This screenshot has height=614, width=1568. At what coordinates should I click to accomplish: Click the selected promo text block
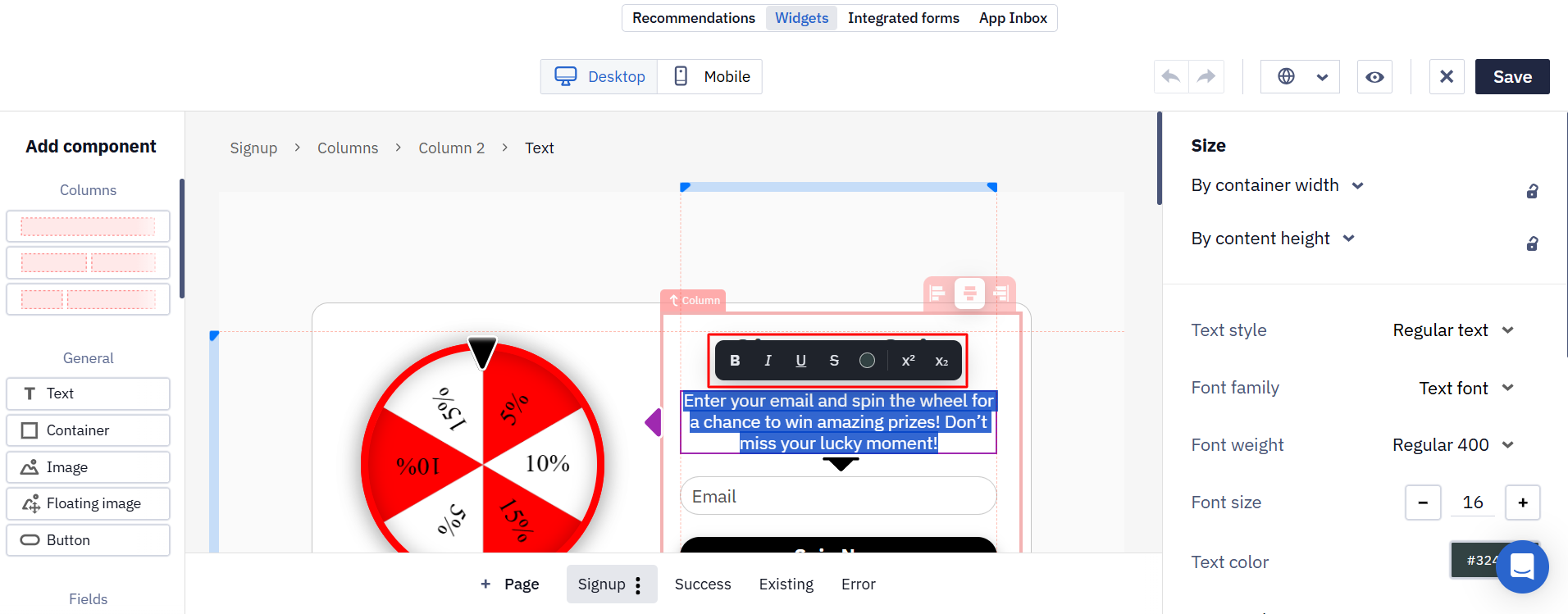coord(838,422)
